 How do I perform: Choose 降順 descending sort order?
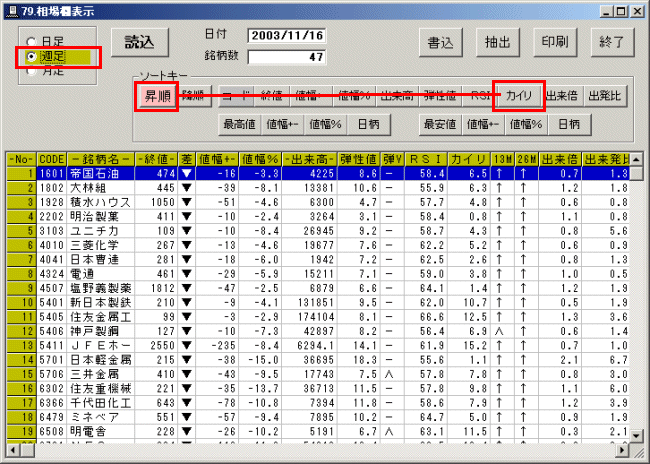pyautogui.click(x=193, y=96)
